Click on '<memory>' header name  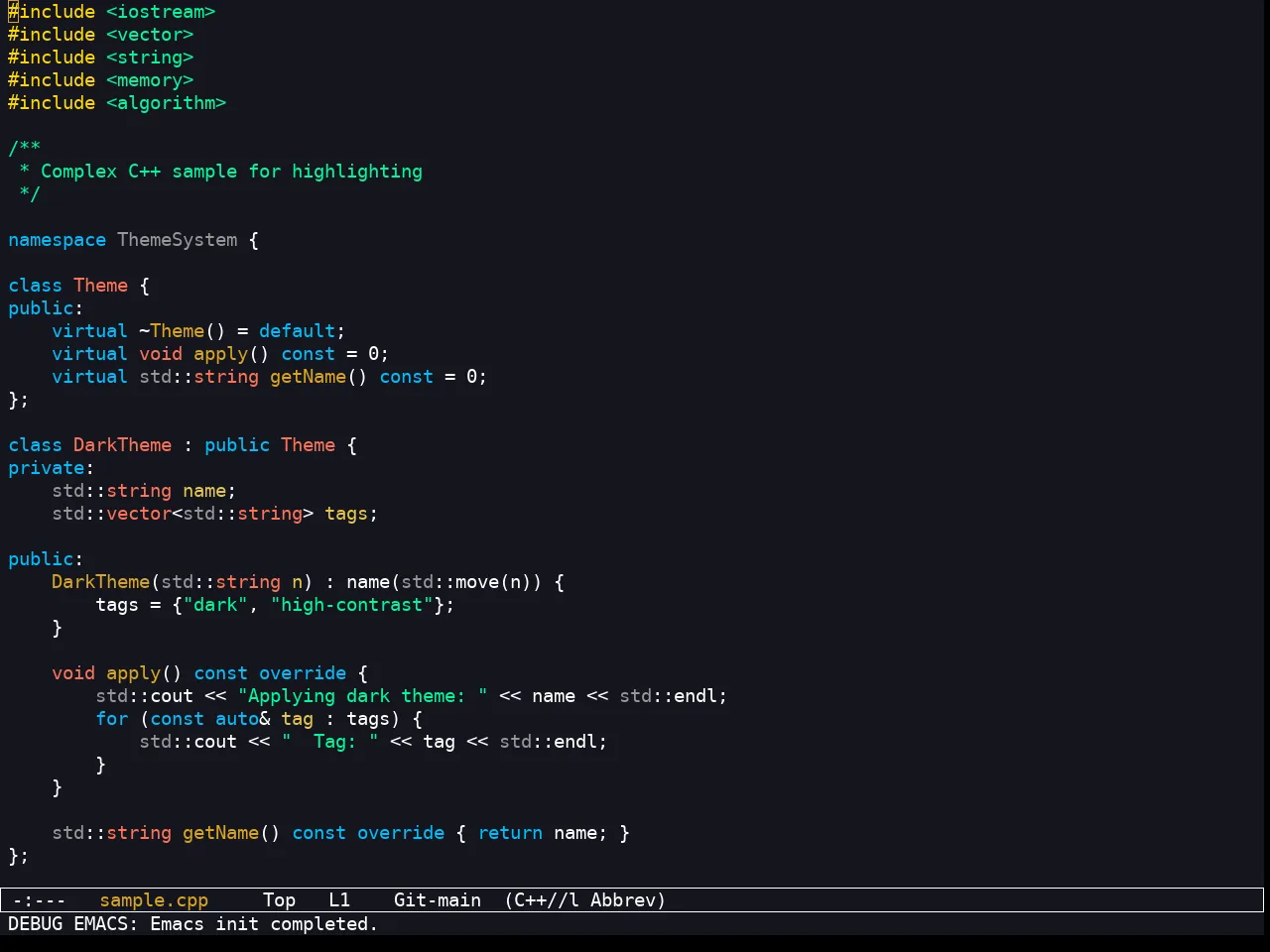click(150, 80)
